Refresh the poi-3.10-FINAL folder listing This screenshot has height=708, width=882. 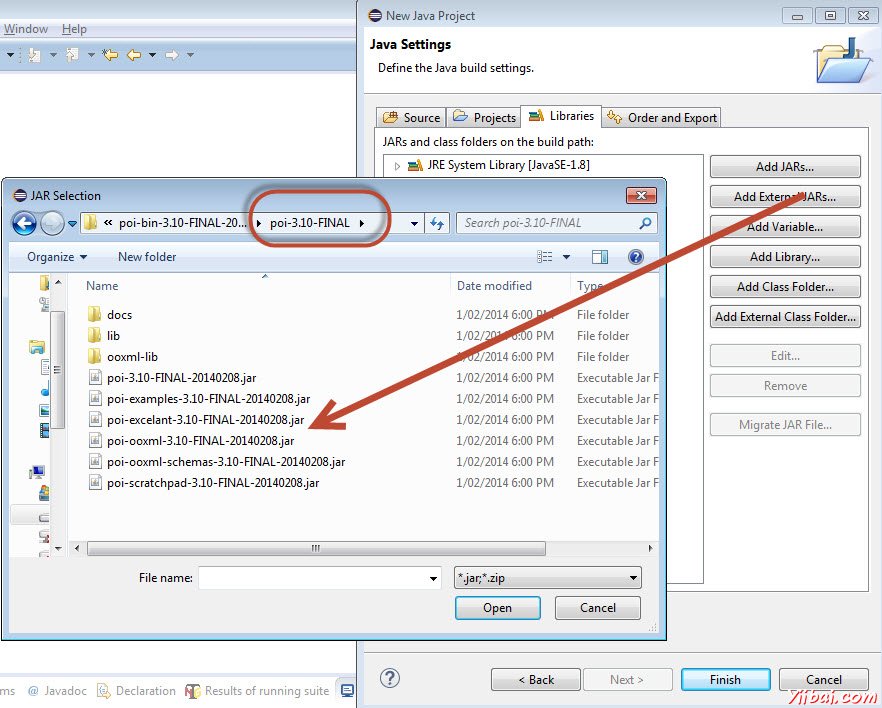point(437,223)
